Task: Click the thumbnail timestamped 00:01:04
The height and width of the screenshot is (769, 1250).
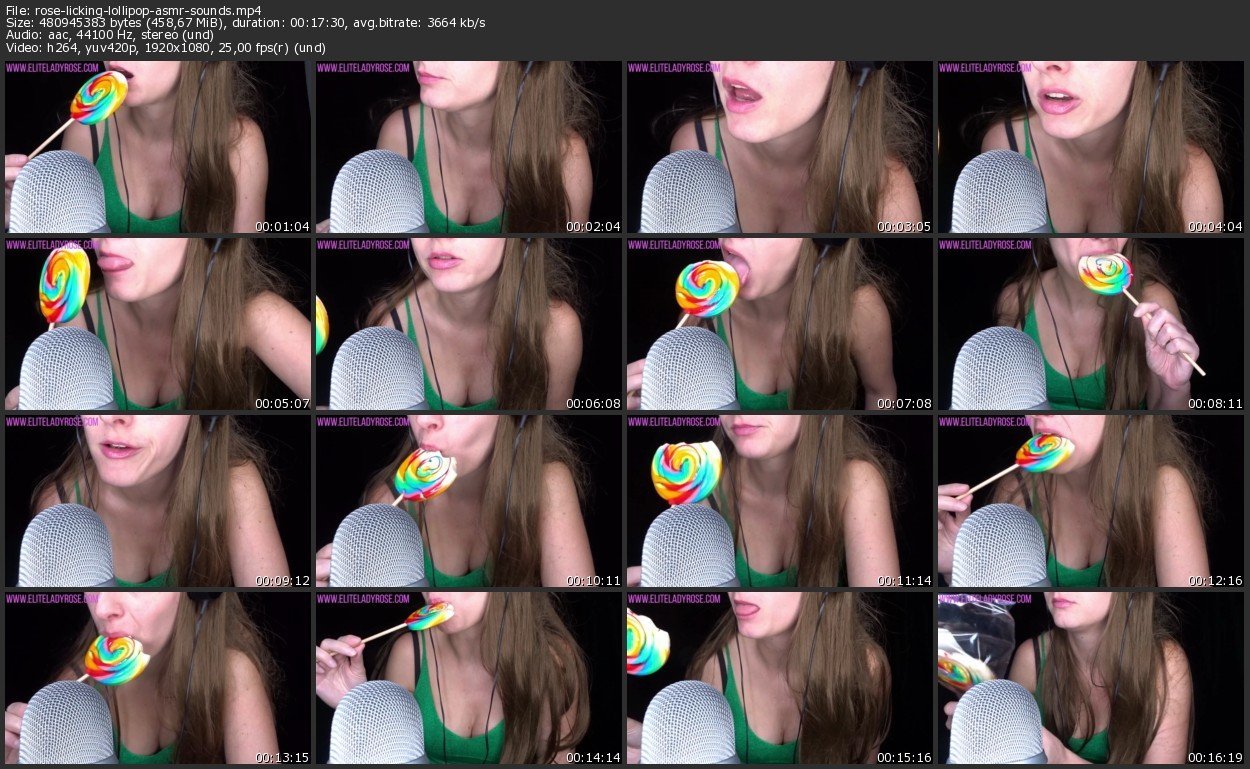Action: [x=158, y=147]
